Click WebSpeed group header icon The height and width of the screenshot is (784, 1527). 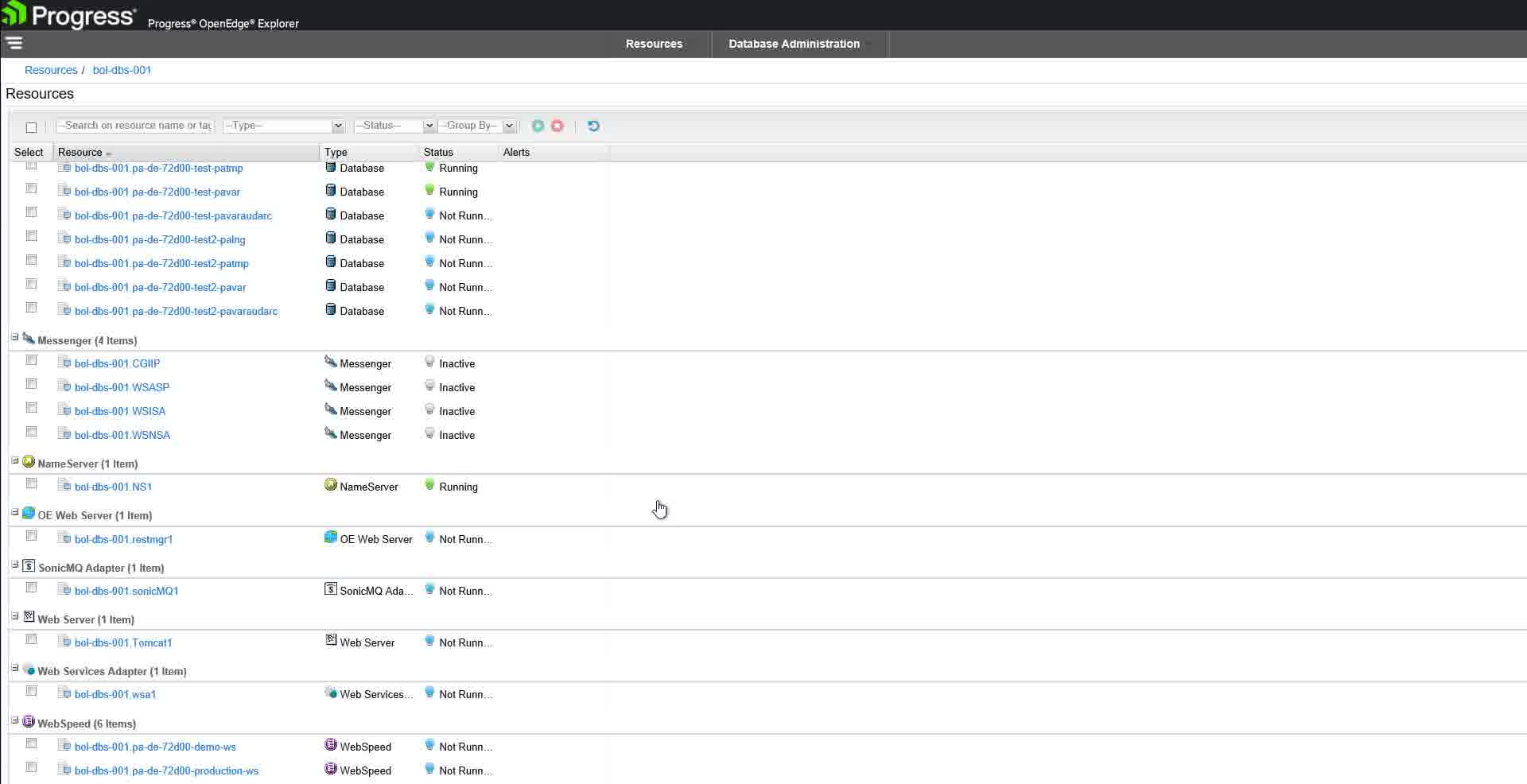[x=29, y=722]
